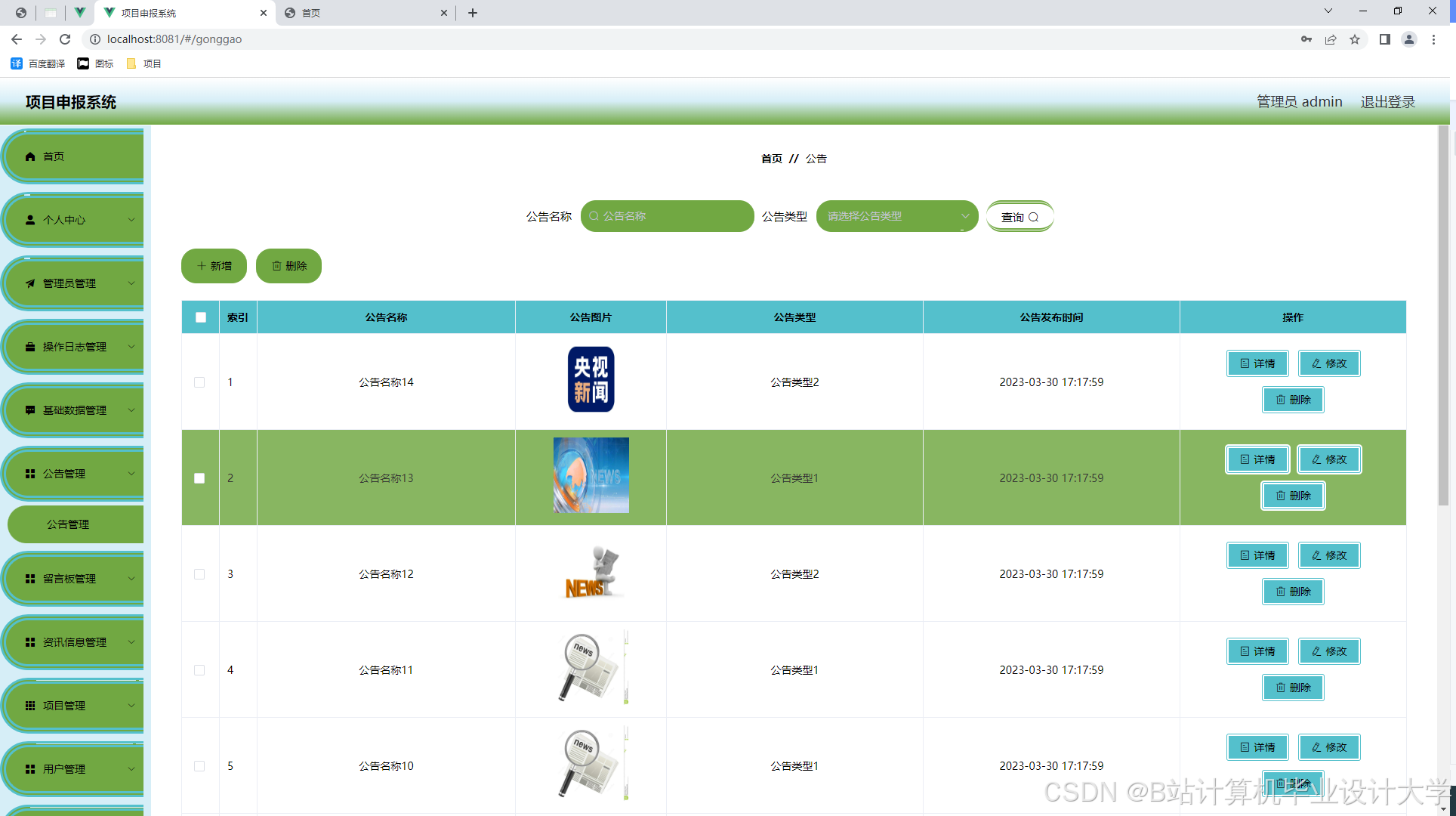Click the 央视新闻 thumbnail image
Image resolution: width=1456 pixels, height=816 pixels.
[591, 379]
